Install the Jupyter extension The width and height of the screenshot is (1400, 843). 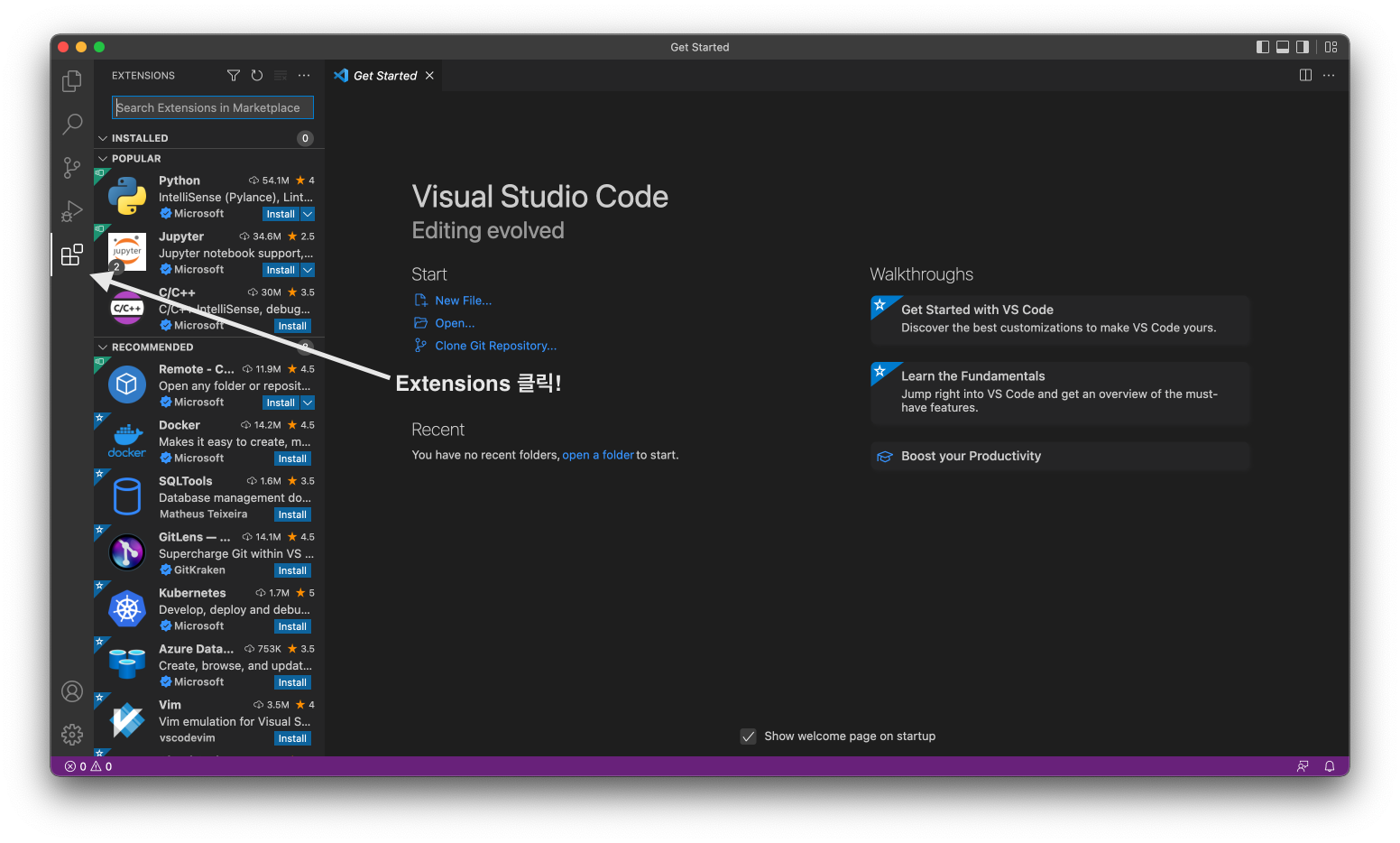pyautogui.click(x=281, y=270)
